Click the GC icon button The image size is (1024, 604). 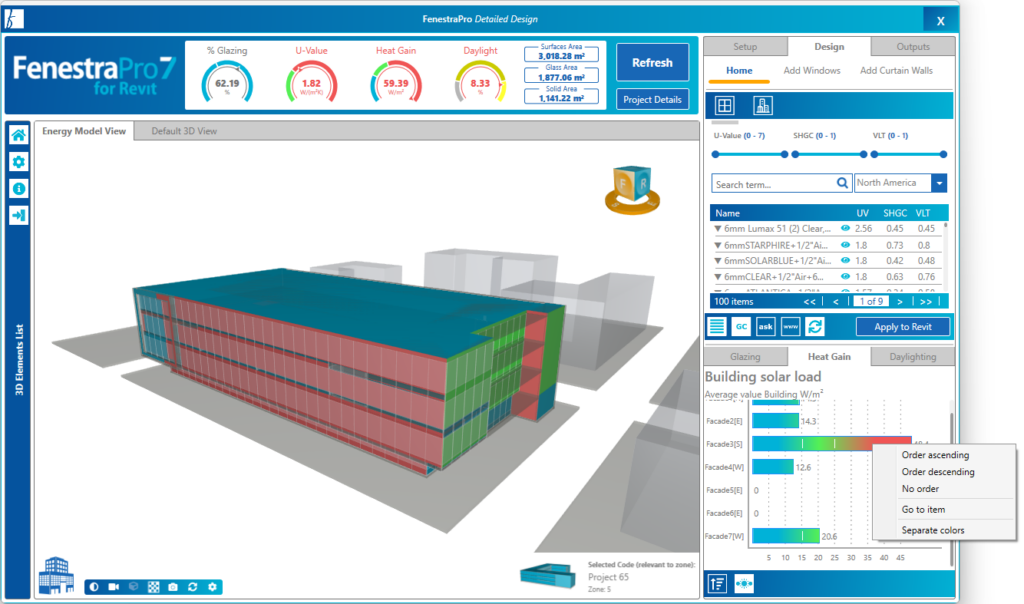pyautogui.click(x=741, y=326)
